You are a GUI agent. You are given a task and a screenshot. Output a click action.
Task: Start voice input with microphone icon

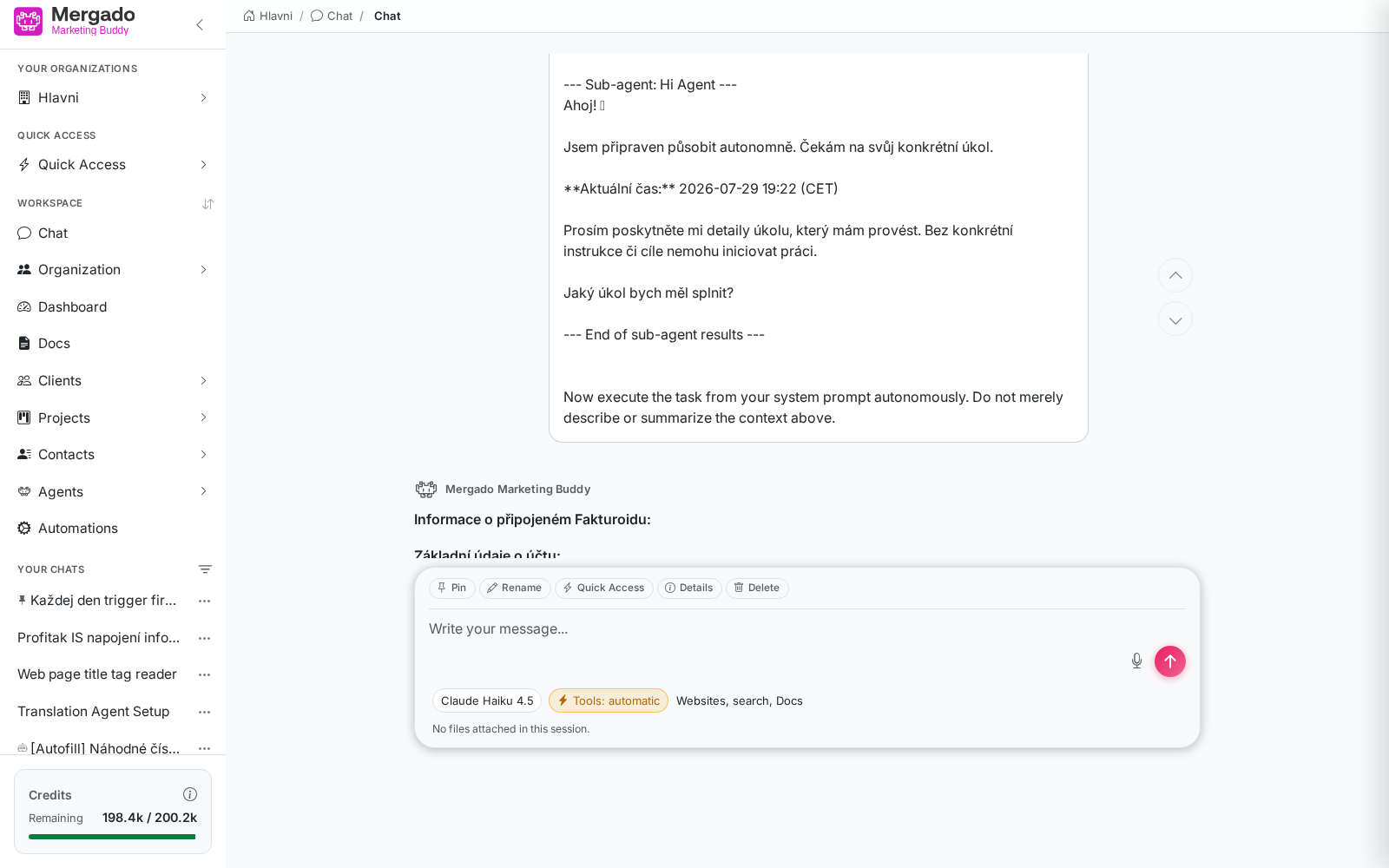pyautogui.click(x=1136, y=661)
